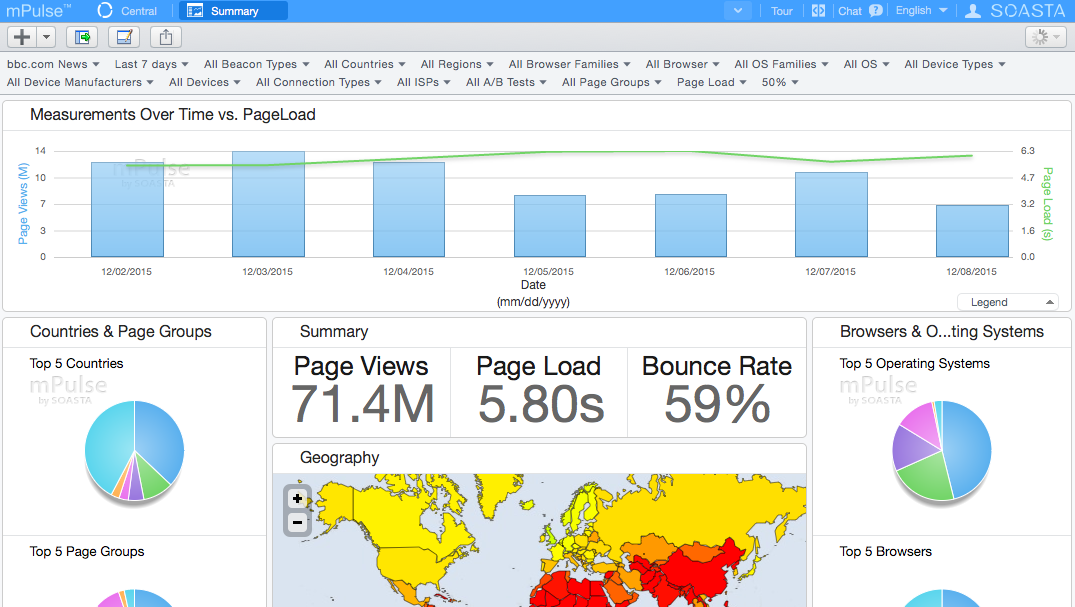Click the Top 5 Operating Systems pie chart
Viewport: 1075px width, 607px height.
pyautogui.click(x=942, y=451)
